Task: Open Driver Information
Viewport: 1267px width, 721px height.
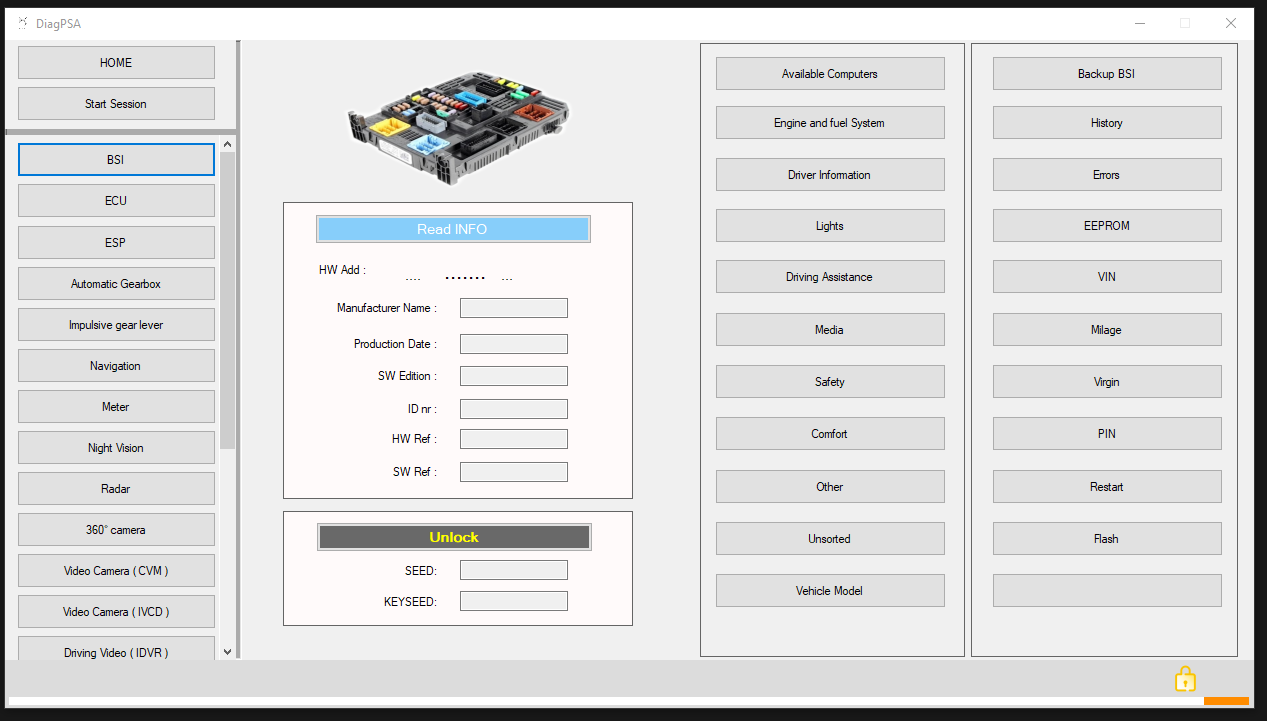Action: 830,174
